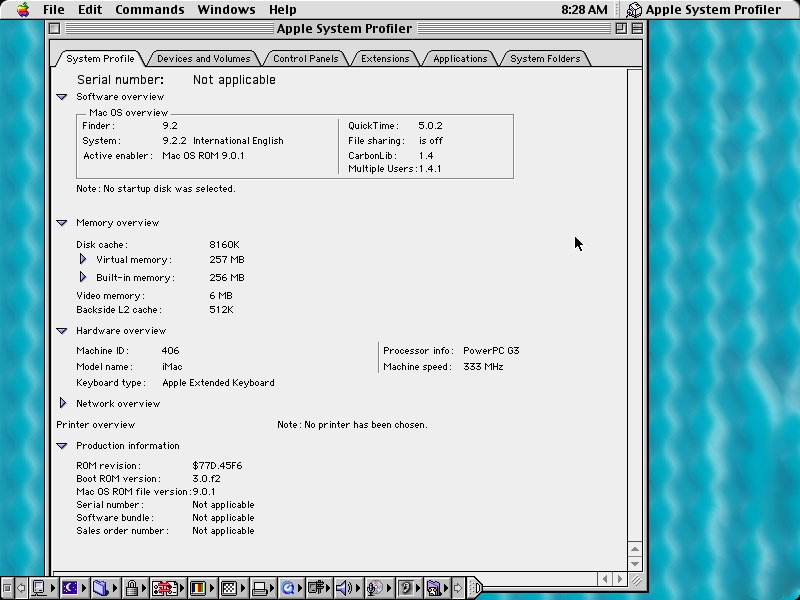Click Machine ID '406' value
The width and height of the screenshot is (800, 600).
[x=170, y=351]
